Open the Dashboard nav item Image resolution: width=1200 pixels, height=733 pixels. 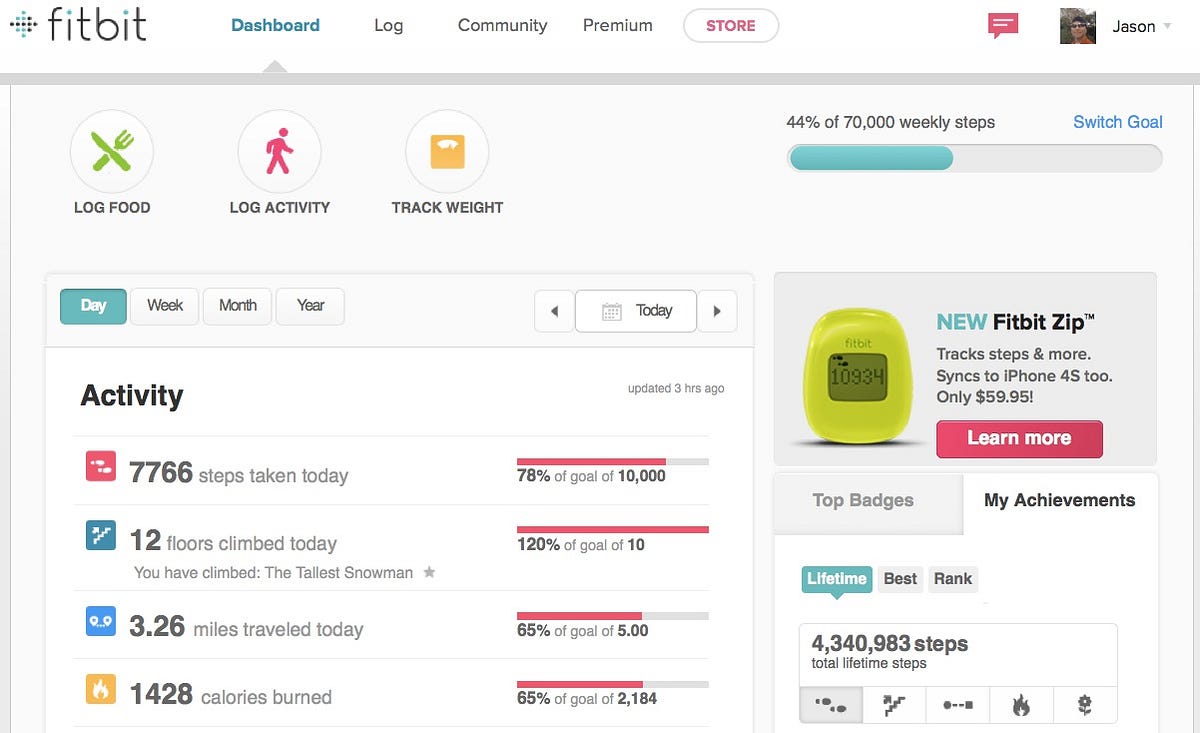pos(275,26)
